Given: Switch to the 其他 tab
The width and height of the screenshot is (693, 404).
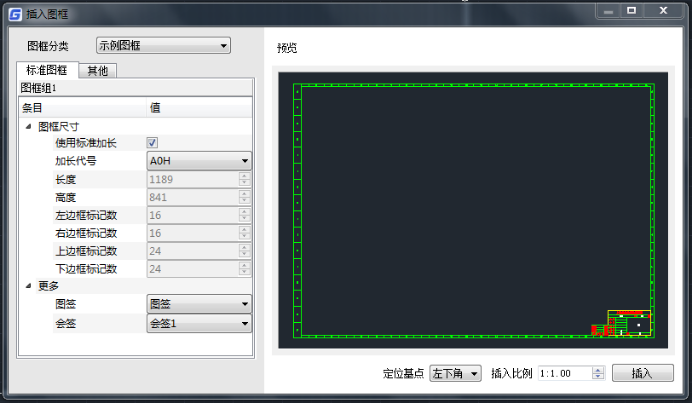Looking at the screenshot, I should (98, 71).
